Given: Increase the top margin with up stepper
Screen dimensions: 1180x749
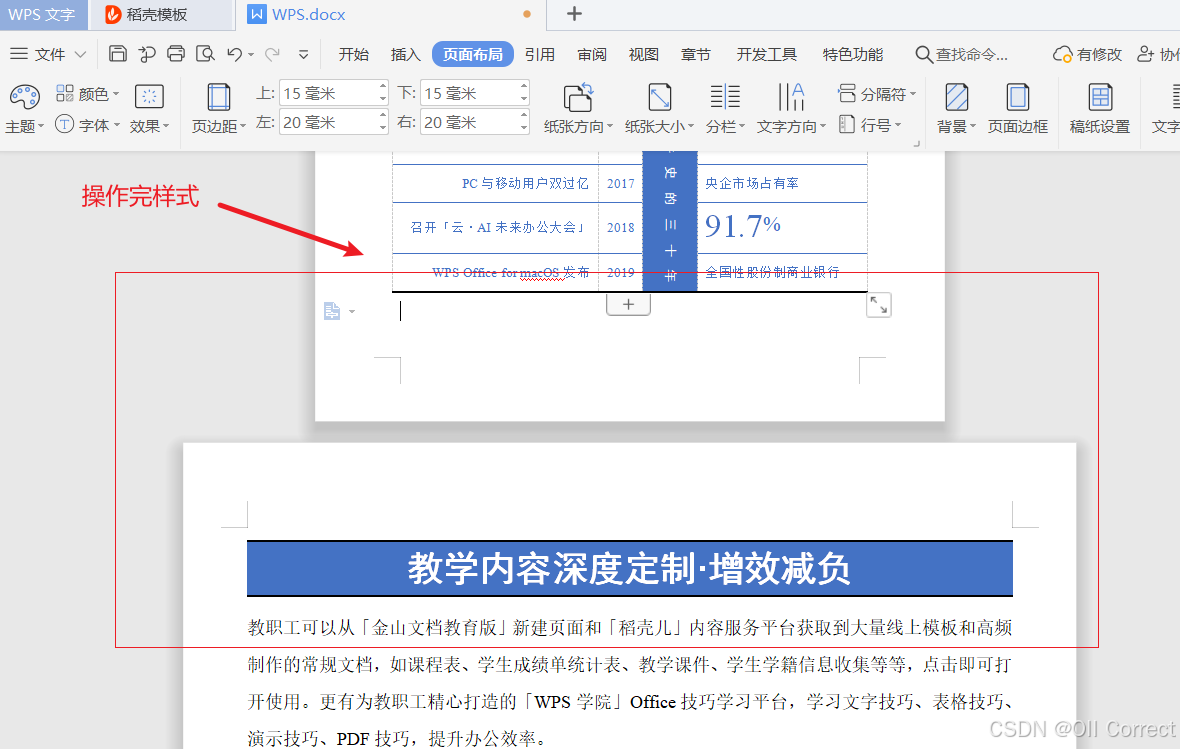Looking at the screenshot, I should point(383,87).
